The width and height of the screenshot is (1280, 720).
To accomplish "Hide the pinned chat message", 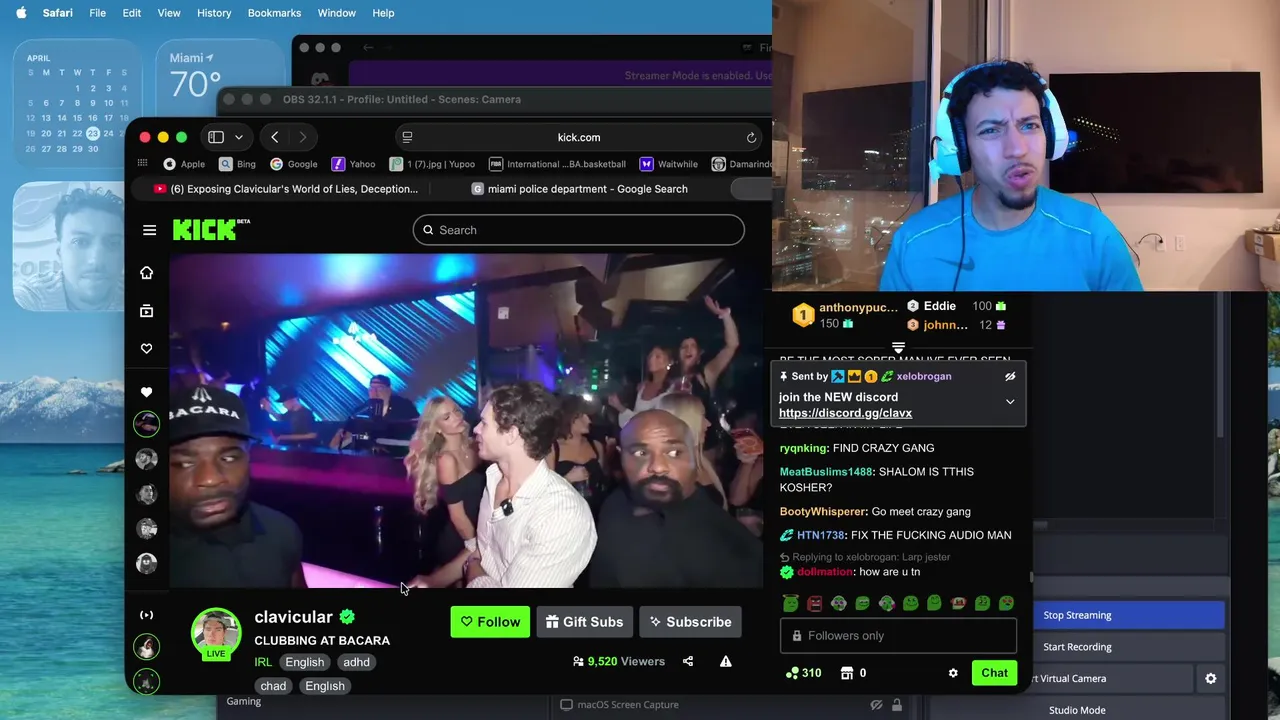I will click(1010, 376).
